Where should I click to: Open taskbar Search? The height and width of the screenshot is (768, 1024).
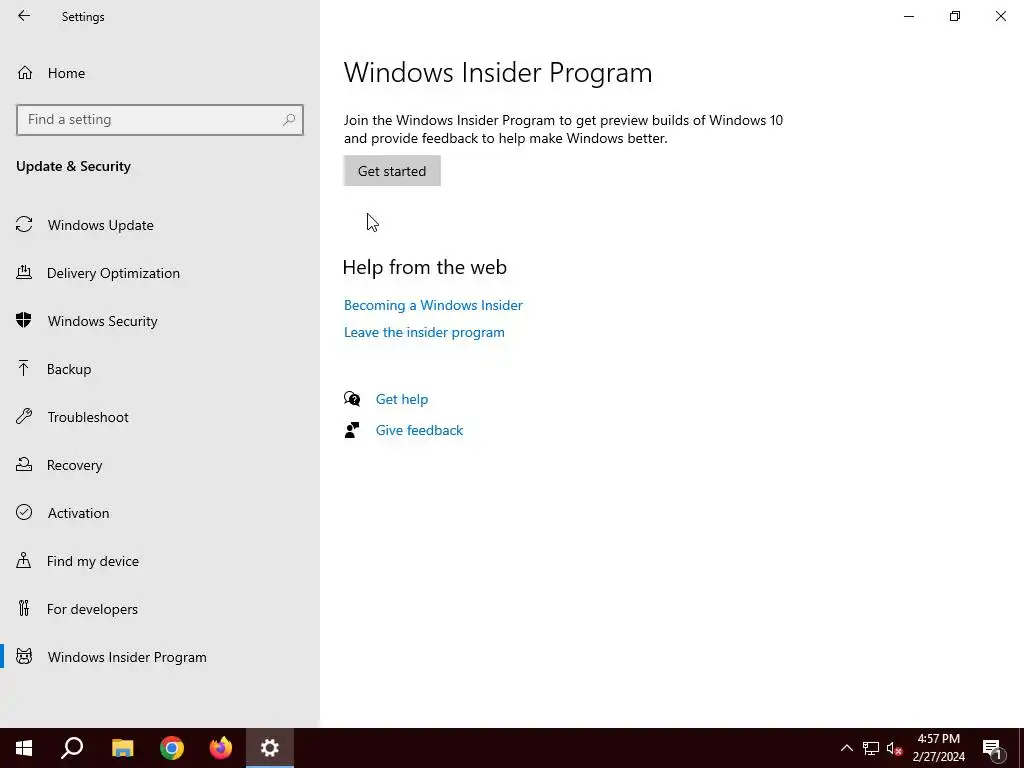tap(72, 748)
